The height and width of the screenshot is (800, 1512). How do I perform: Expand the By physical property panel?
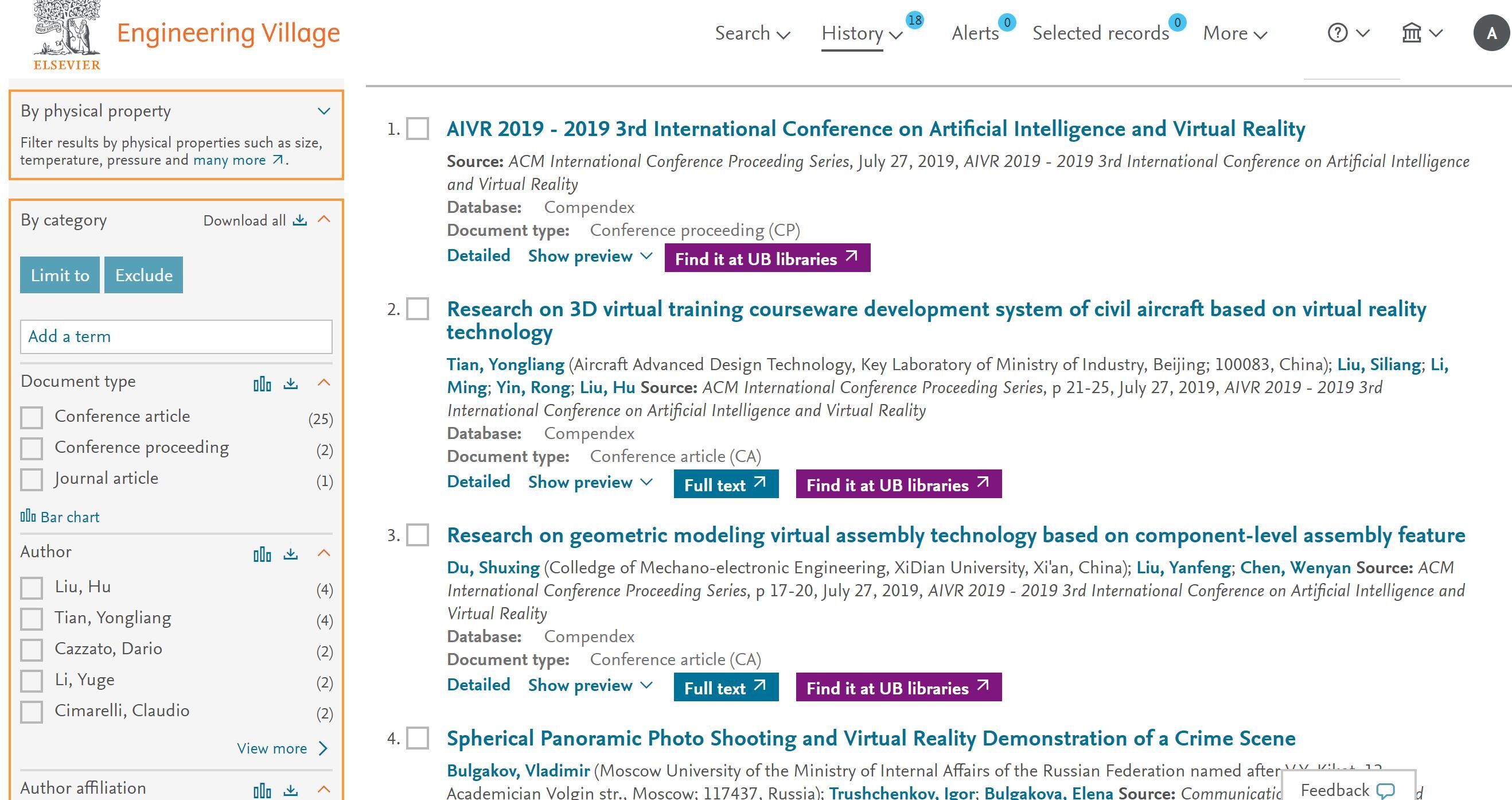pyautogui.click(x=324, y=111)
